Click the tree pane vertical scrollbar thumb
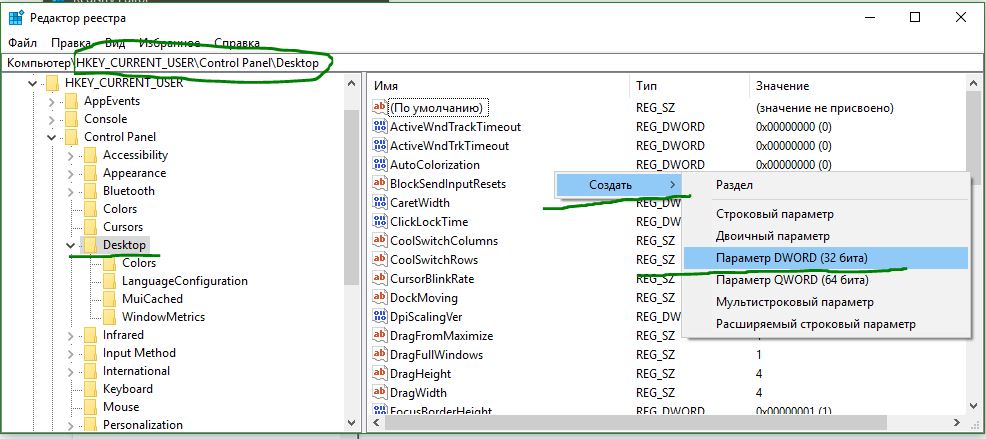The image size is (986, 439). click(352, 198)
